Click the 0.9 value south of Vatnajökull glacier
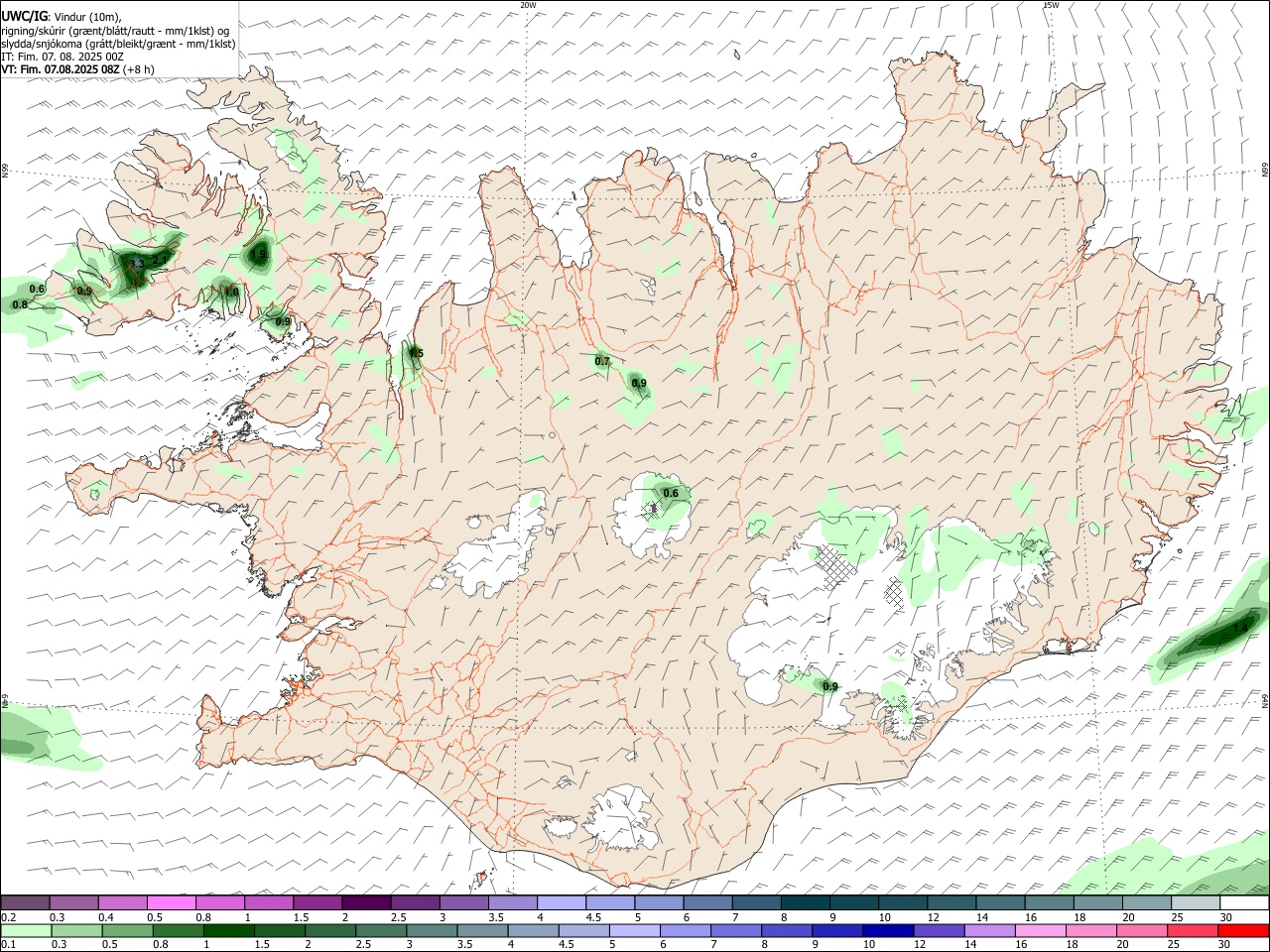Screen dimensions: 1270x952 (x=830, y=687)
